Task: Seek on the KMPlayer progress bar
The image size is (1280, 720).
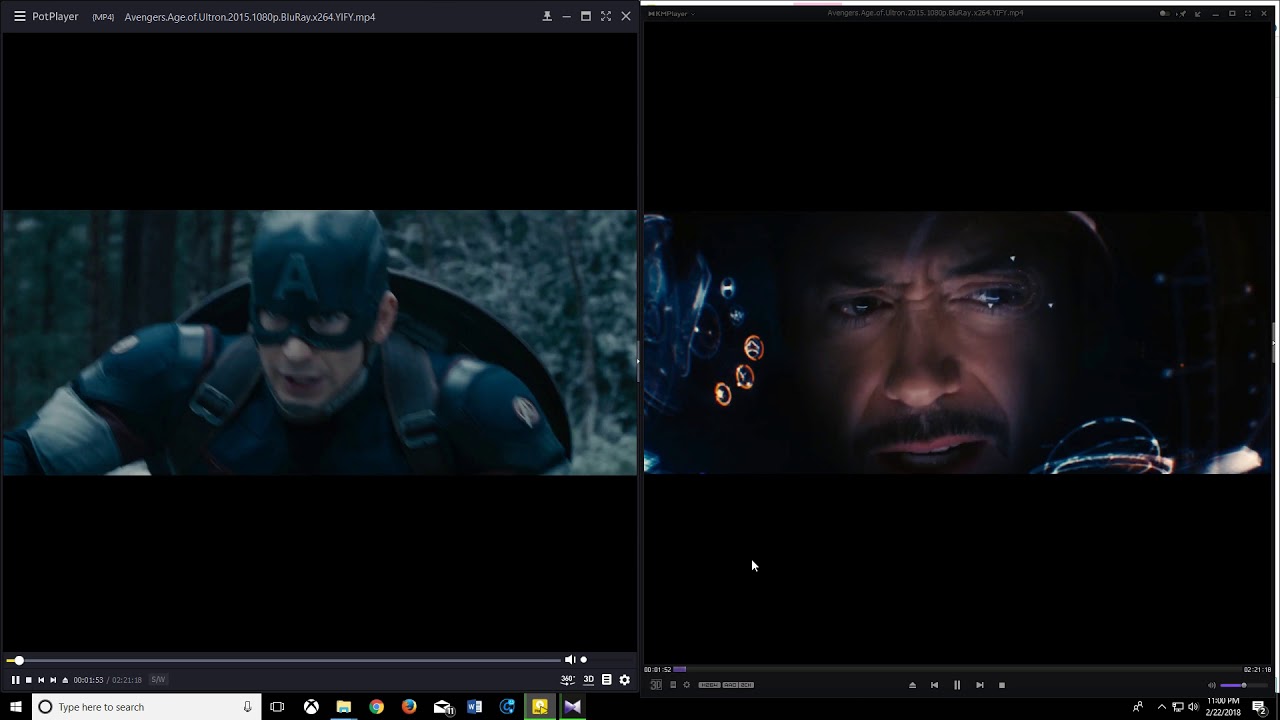Action: [x=958, y=669]
